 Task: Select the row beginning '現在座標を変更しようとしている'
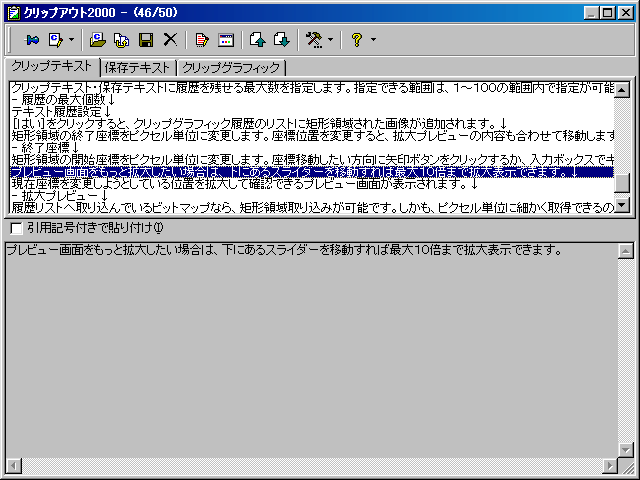tap(312, 184)
